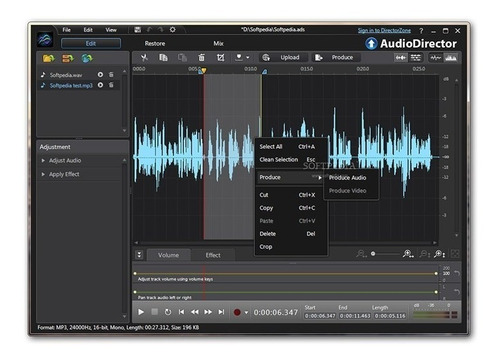This screenshot has height=361, width=500.
Task: Click the vertical zoom in magnifier
Action: (x=439, y=254)
